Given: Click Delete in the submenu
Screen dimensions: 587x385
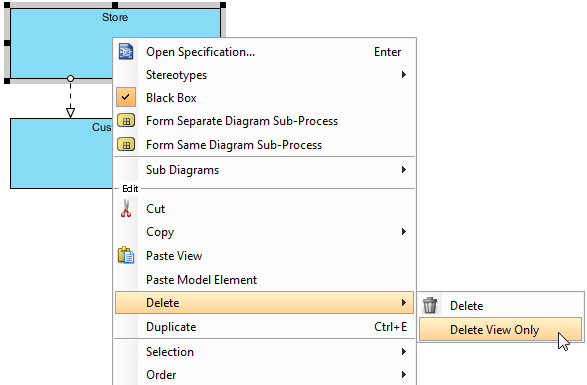Looking at the screenshot, I should (501, 306).
